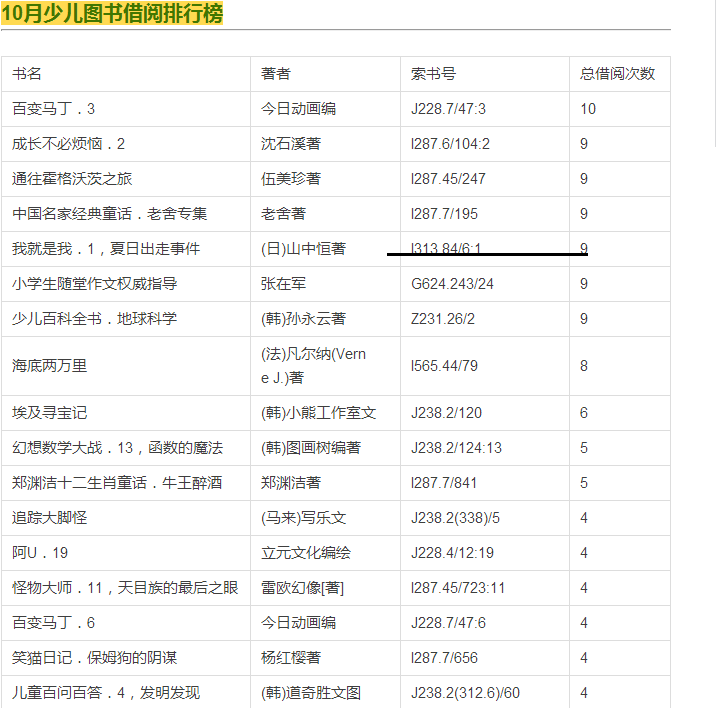Select book title 百变马丁．6

click(x=53, y=623)
